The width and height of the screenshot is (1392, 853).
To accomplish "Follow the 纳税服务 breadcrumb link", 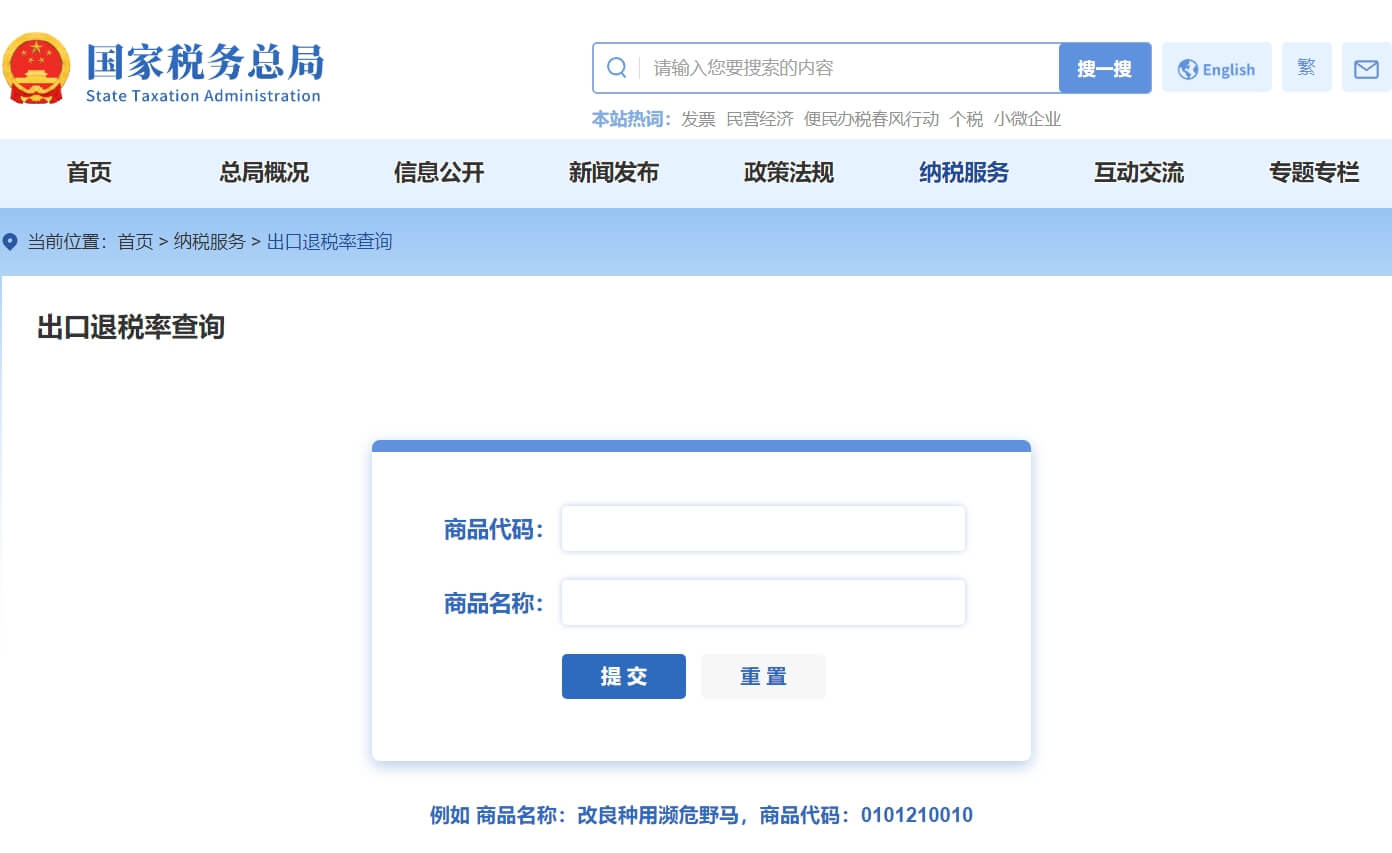I will (209, 242).
